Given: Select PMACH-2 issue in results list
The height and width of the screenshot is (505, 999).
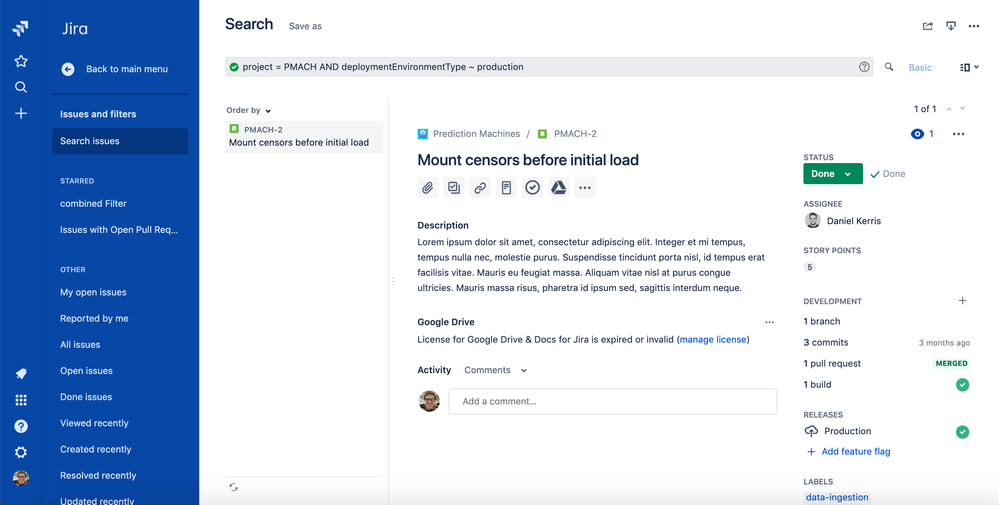Looking at the screenshot, I should coord(304,136).
